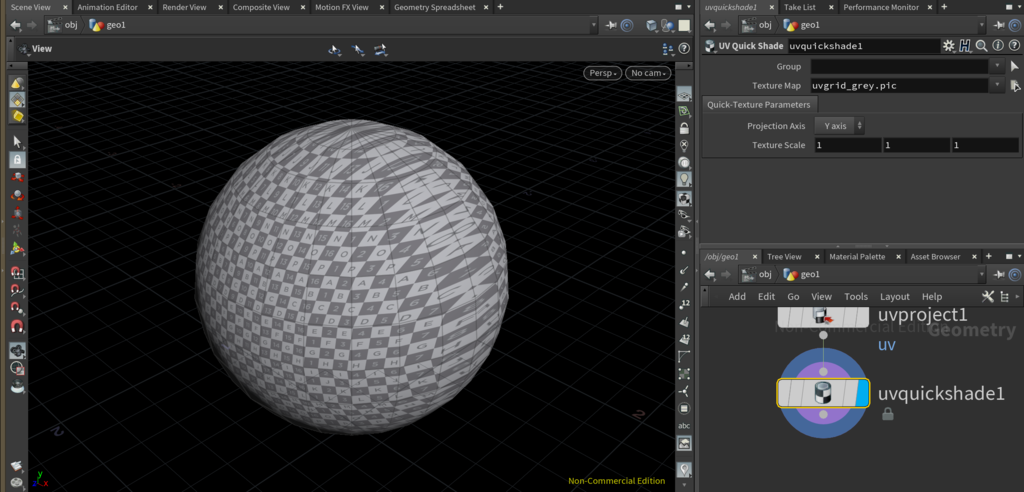1024x492 pixels.
Task: Toggle the padlock icon in right viewport toolbar
Action: pos(684,128)
